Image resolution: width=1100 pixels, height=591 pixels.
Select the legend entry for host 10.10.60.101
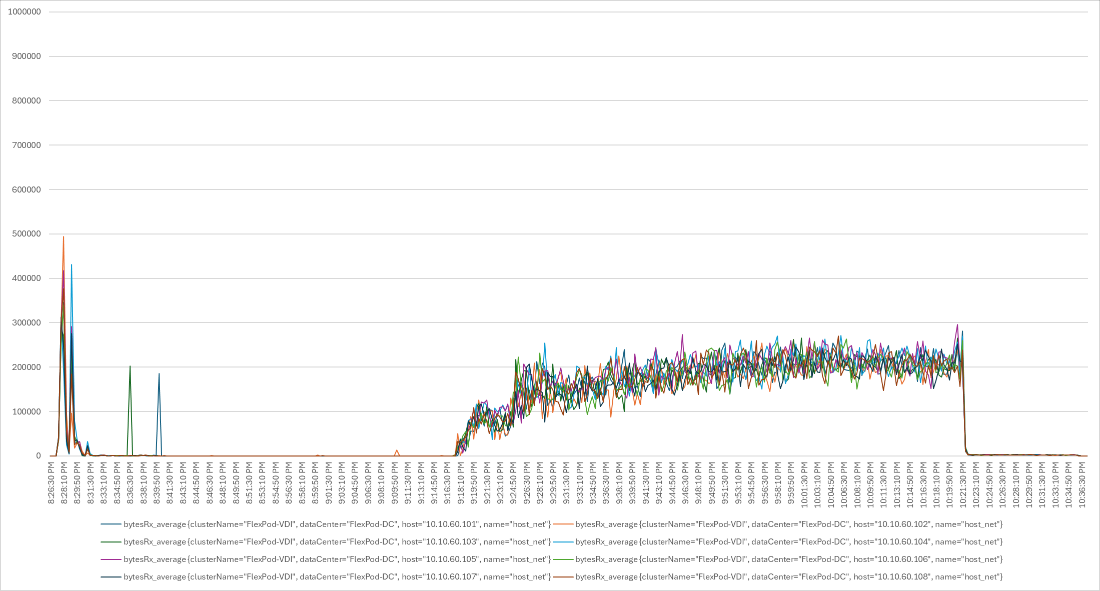point(326,524)
